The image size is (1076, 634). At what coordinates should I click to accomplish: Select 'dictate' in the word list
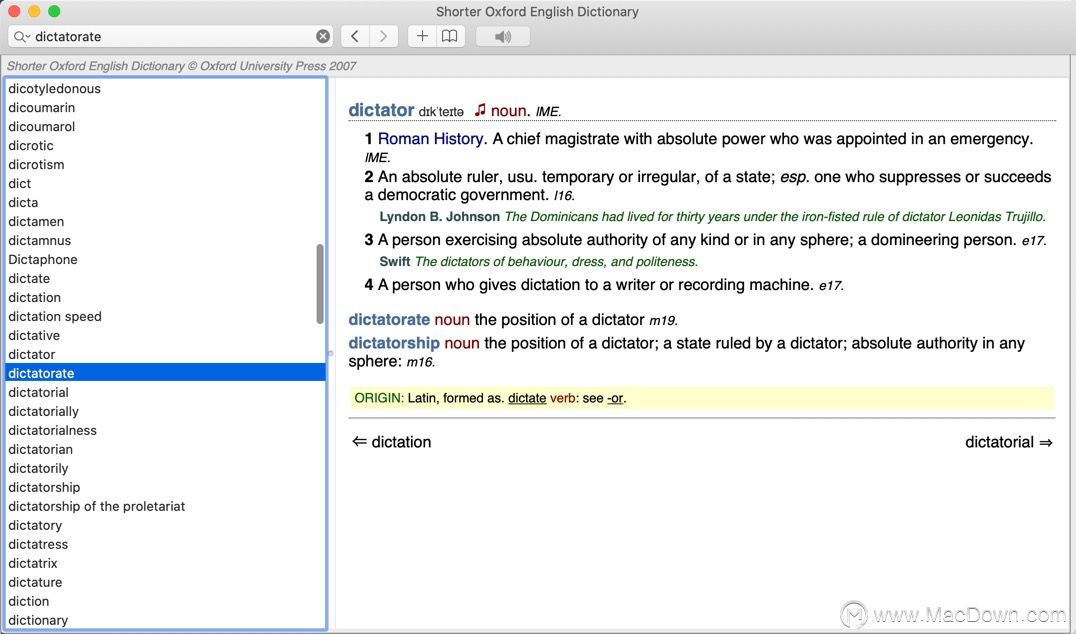[165, 279]
